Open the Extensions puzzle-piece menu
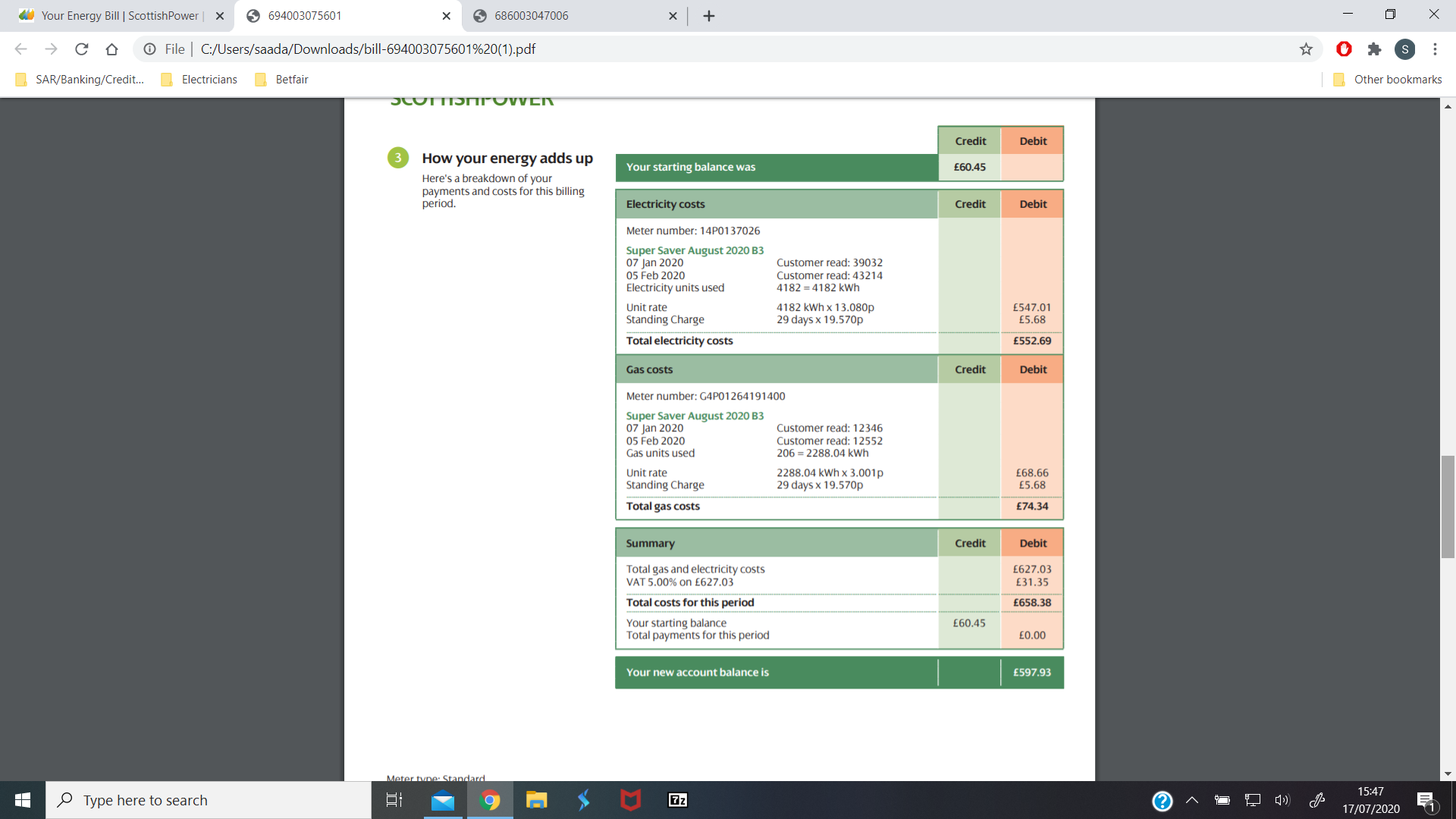 [x=1374, y=49]
